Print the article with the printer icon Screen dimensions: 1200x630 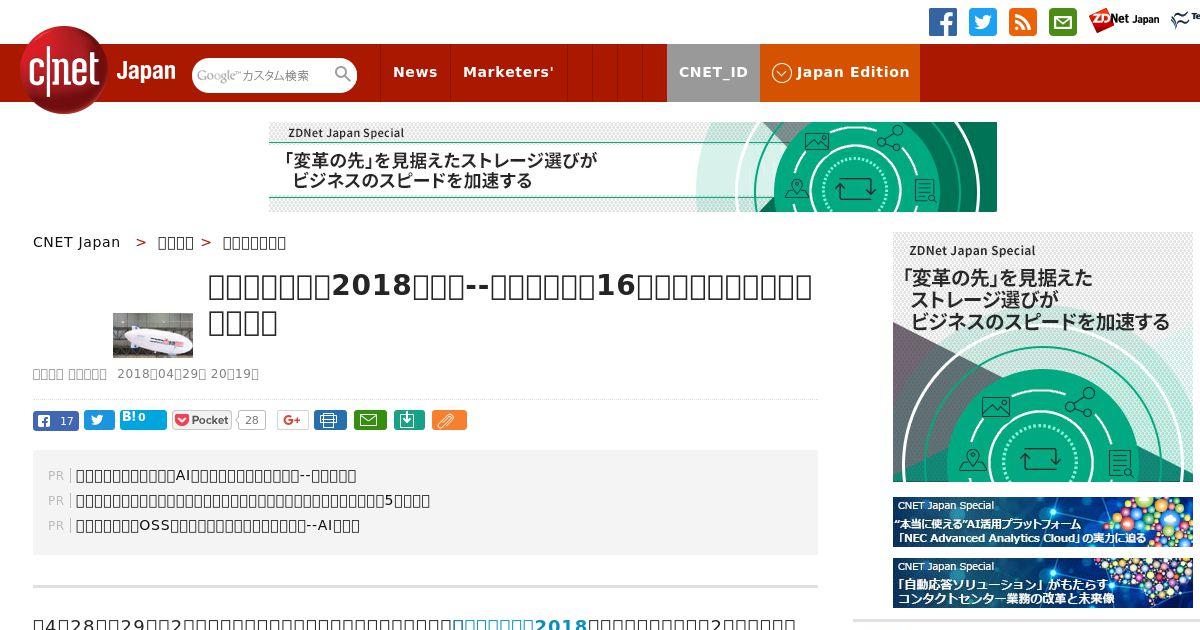[x=330, y=420]
